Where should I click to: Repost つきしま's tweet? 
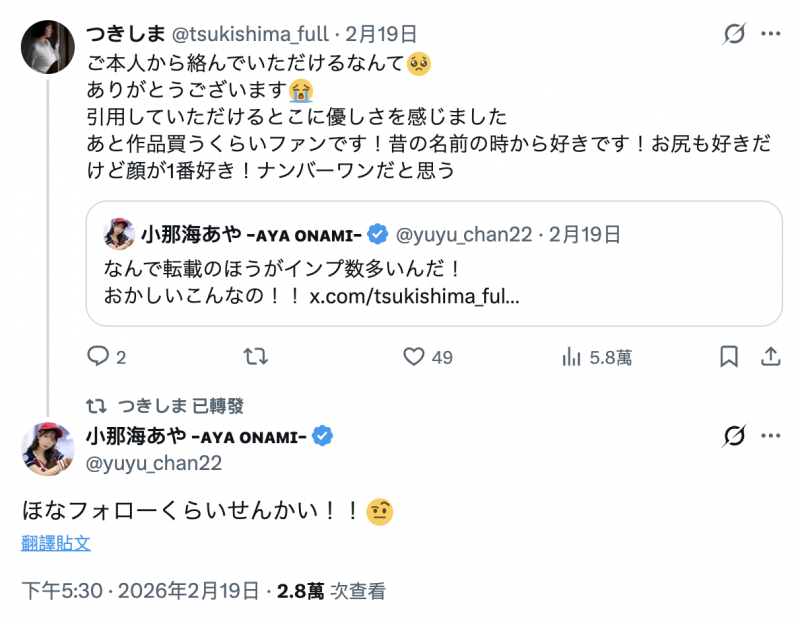[x=255, y=356]
